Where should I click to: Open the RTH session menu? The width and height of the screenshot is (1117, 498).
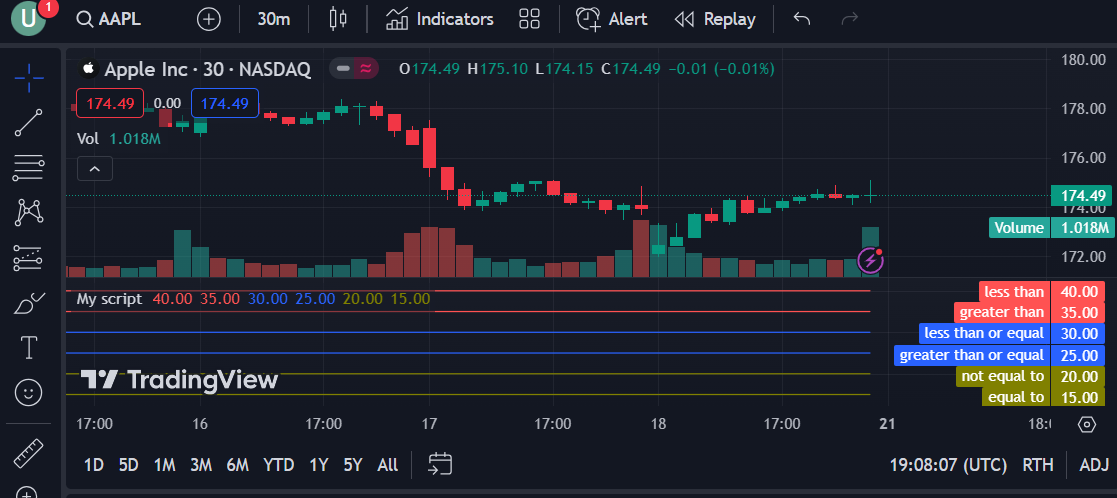coord(1038,465)
